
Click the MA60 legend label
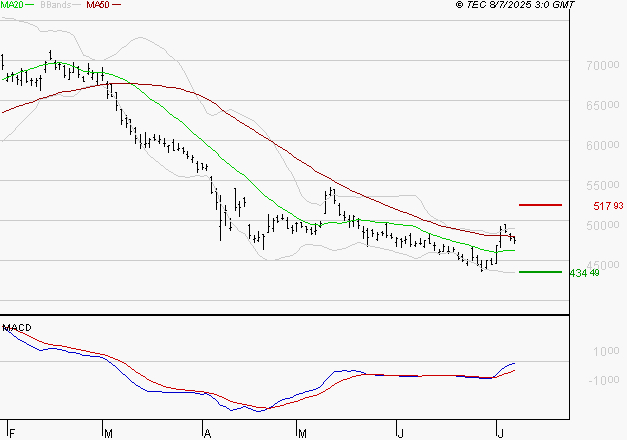point(98,6)
